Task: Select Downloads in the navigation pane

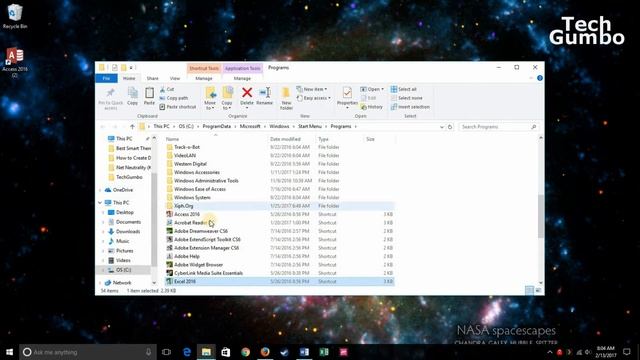Action: coord(127,231)
